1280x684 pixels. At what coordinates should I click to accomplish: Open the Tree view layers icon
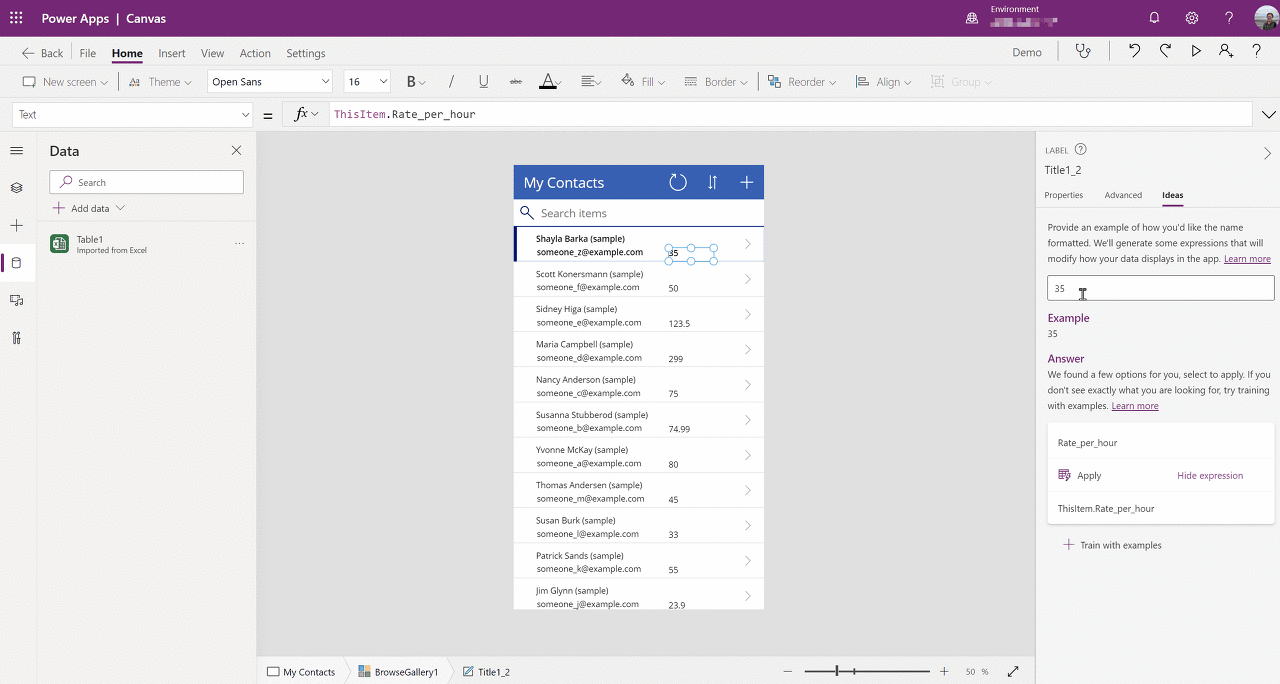pyautogui.click(x=16, y=188)
